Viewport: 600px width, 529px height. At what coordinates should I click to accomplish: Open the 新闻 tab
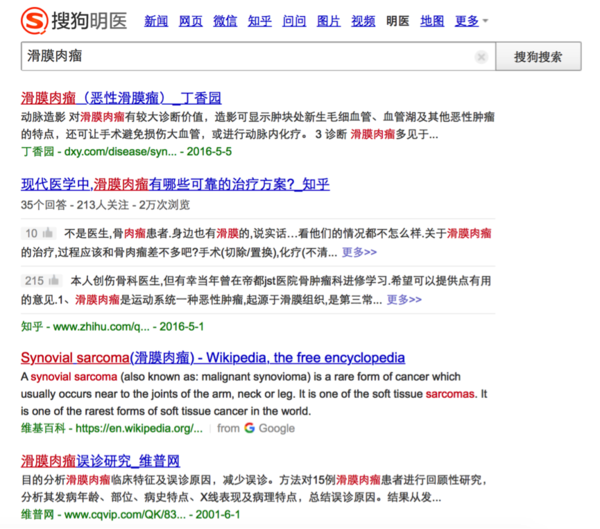[156, 21]
